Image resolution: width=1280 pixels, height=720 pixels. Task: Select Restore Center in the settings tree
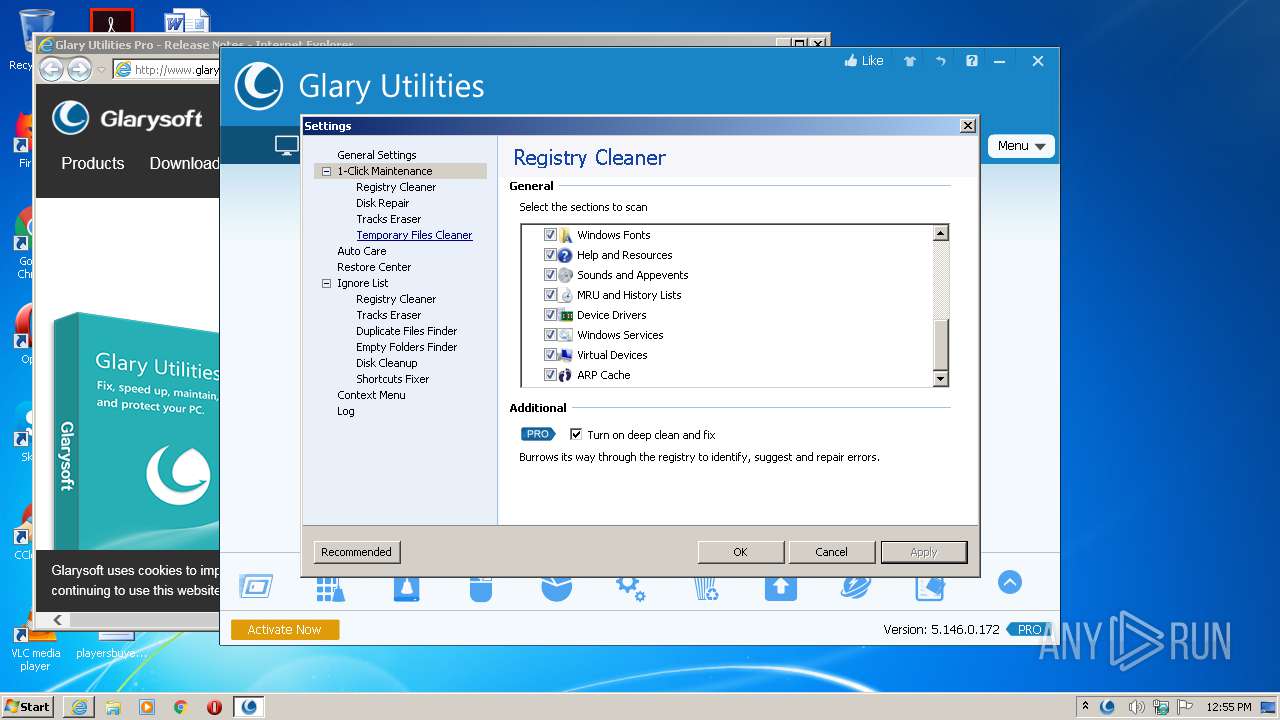click(374, 267)
